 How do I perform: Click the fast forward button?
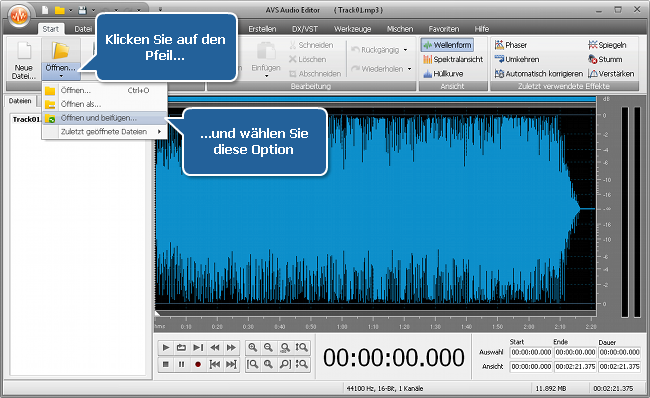tap(231, 347)
